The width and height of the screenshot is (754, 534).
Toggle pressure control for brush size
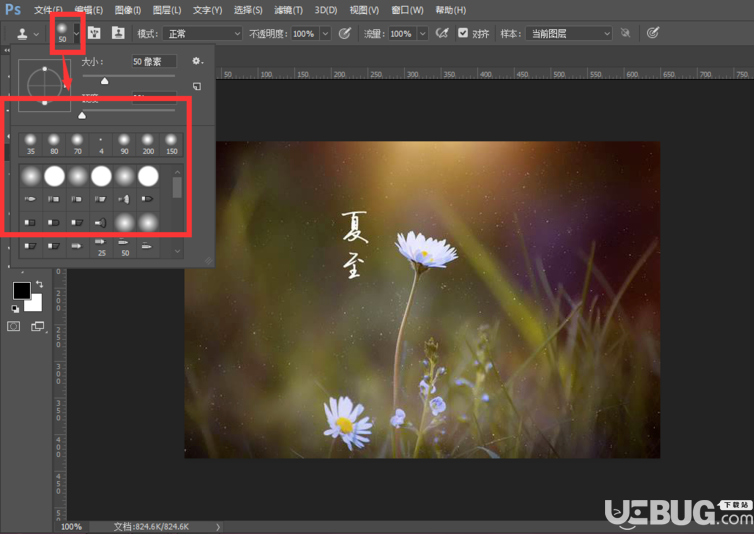point(653,33)
